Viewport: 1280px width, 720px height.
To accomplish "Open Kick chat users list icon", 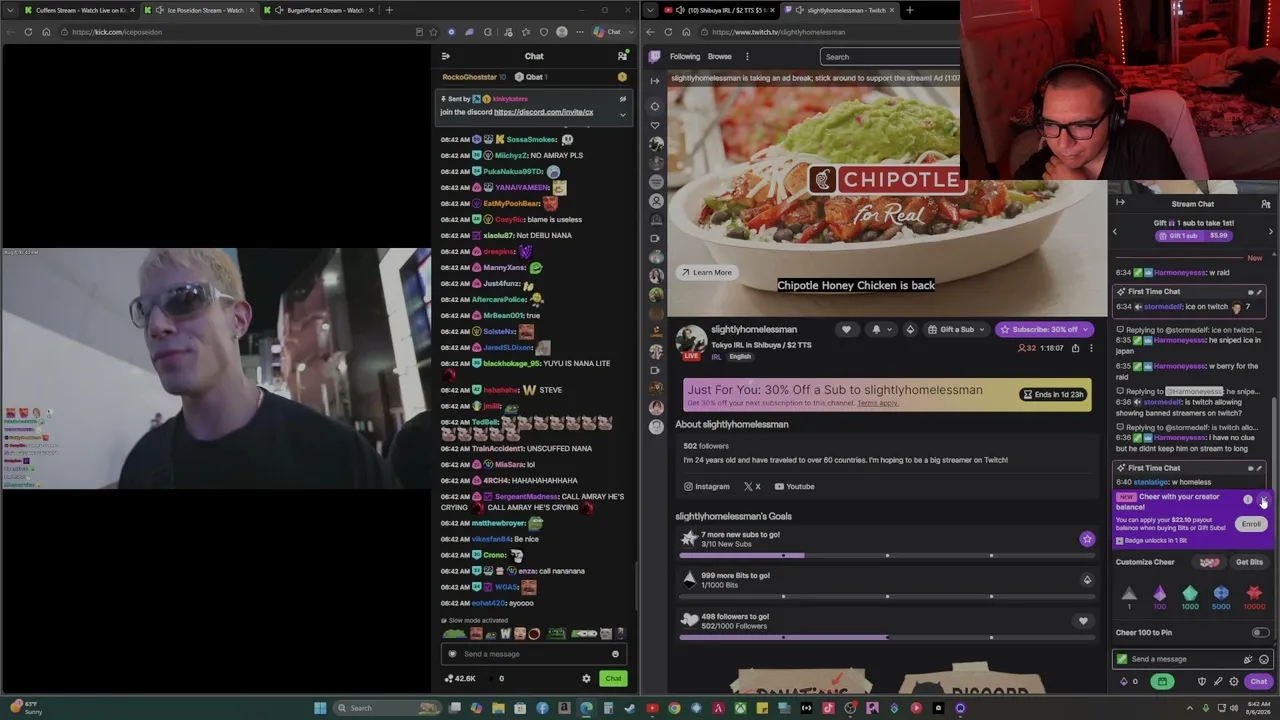I will (x=622, y=56).
